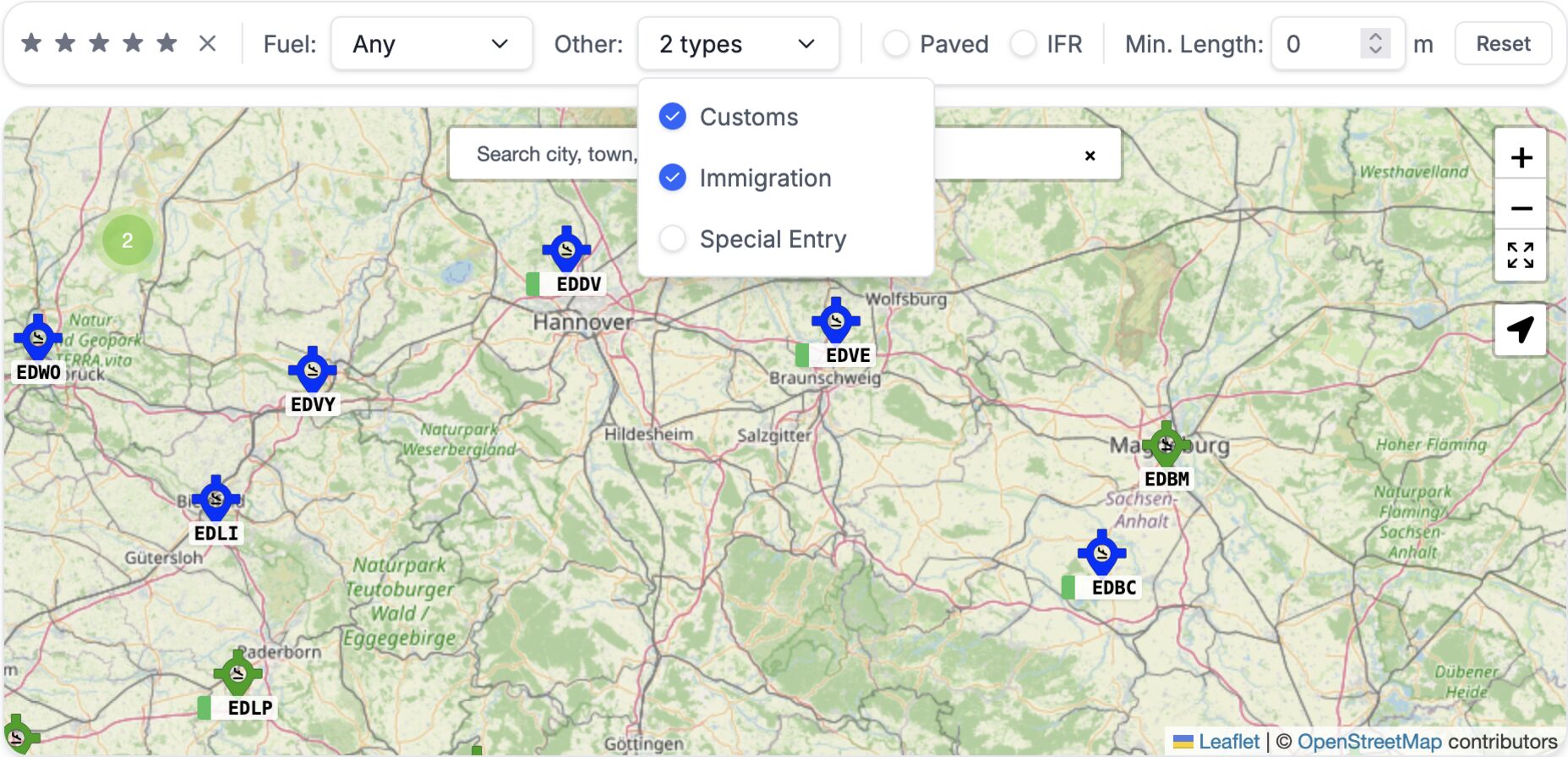
Task: Open the Fuel dropdown
Action: (431, 44)
